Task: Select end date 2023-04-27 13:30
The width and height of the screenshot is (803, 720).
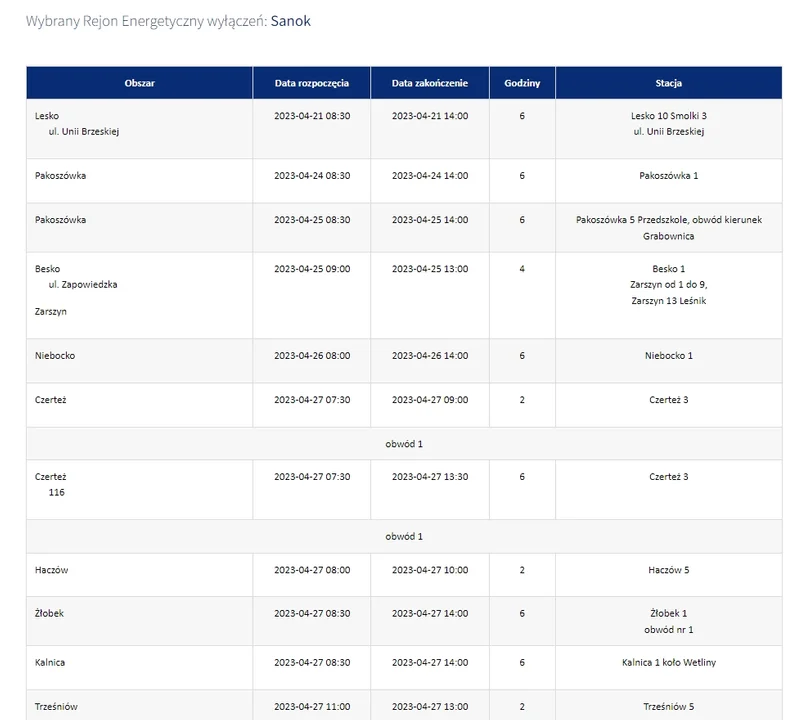Action: [x=430, y=477]
